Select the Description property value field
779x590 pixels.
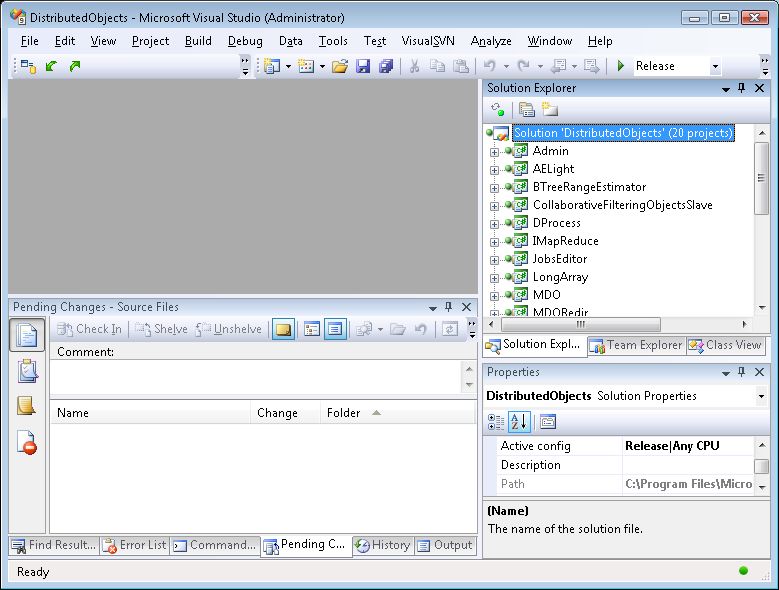[688, 465]
